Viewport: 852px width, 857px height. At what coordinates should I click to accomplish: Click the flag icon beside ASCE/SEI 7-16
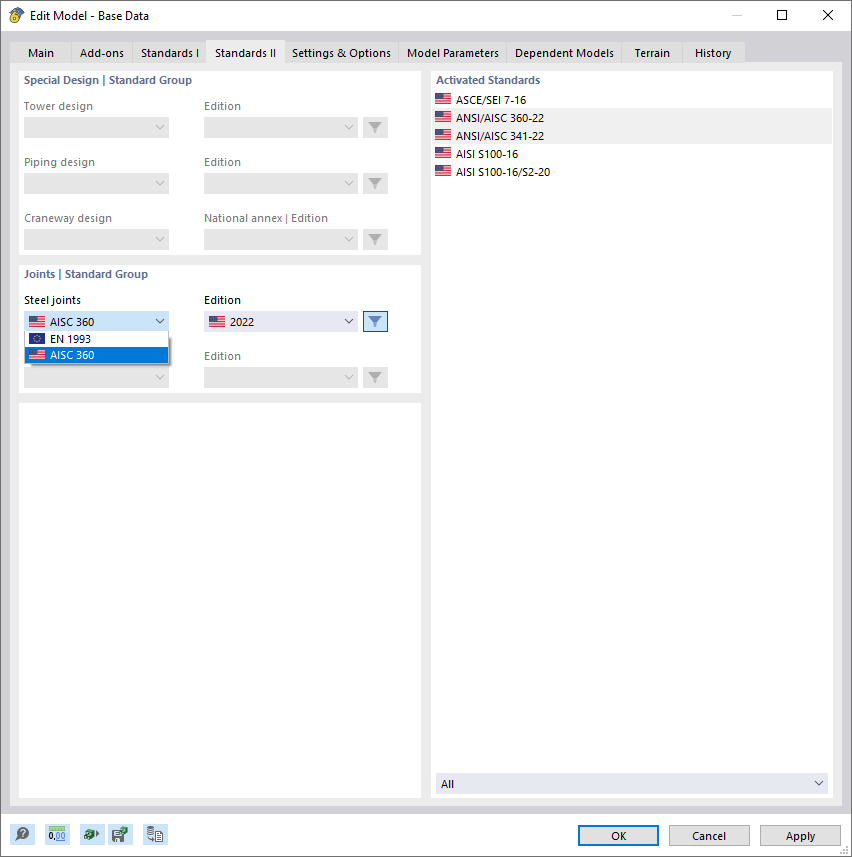(x=443, y=98)
